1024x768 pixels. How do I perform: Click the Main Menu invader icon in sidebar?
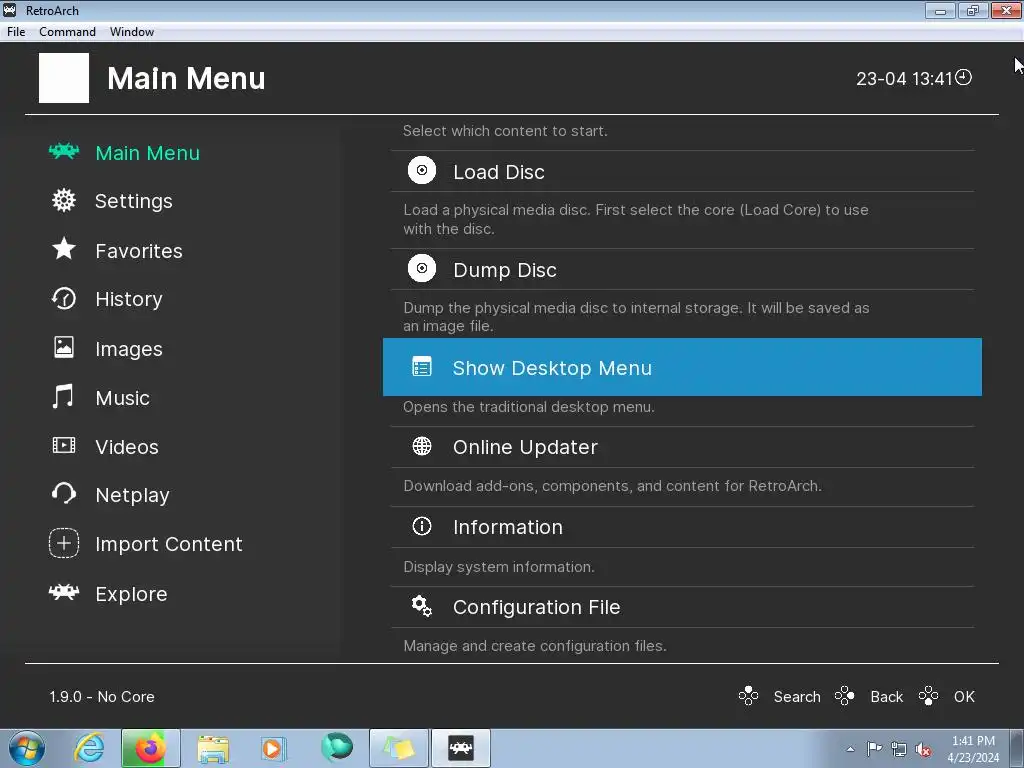tap(64, 152)
